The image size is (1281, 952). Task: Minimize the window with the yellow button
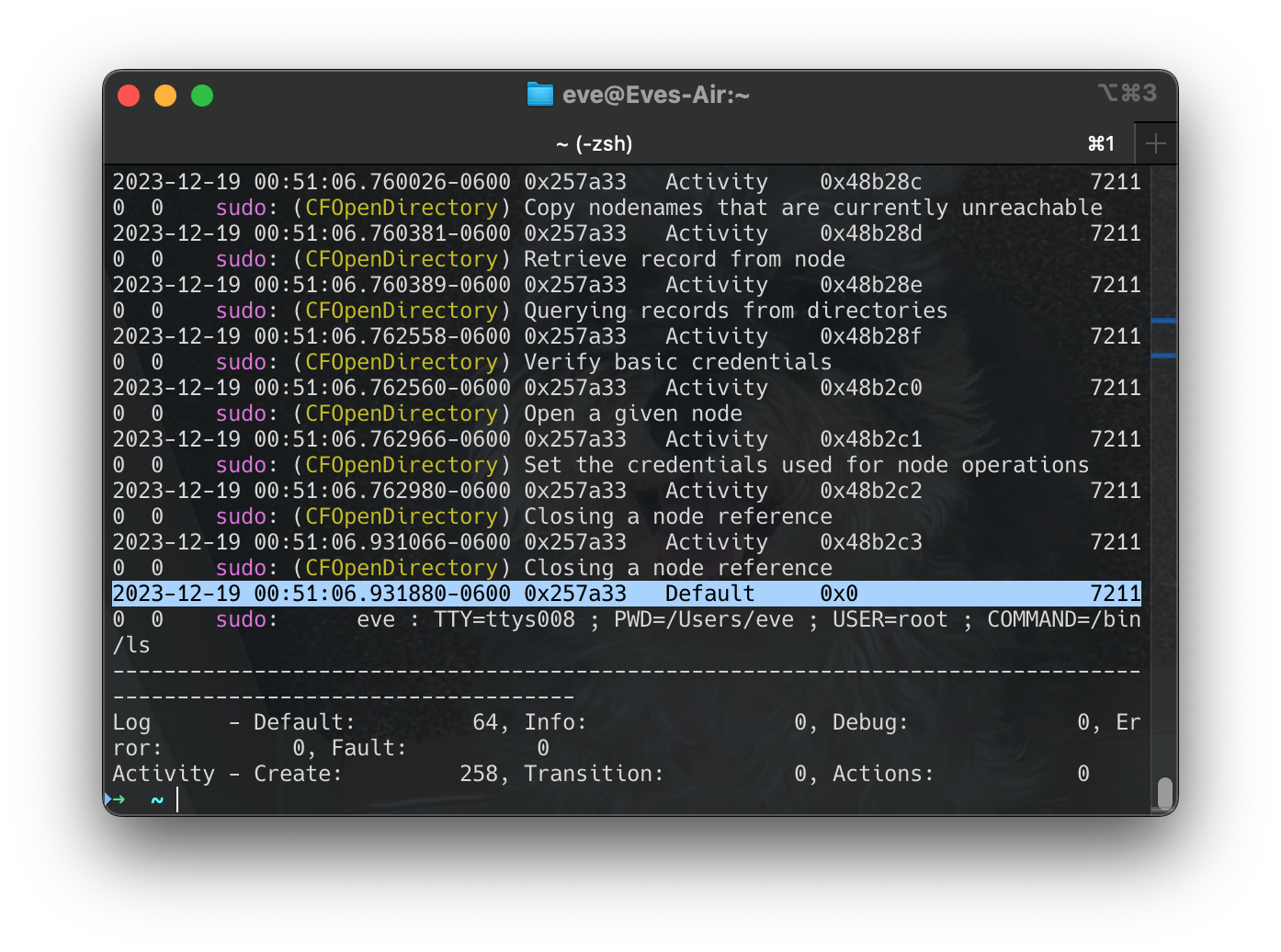[x=165, y=95]
